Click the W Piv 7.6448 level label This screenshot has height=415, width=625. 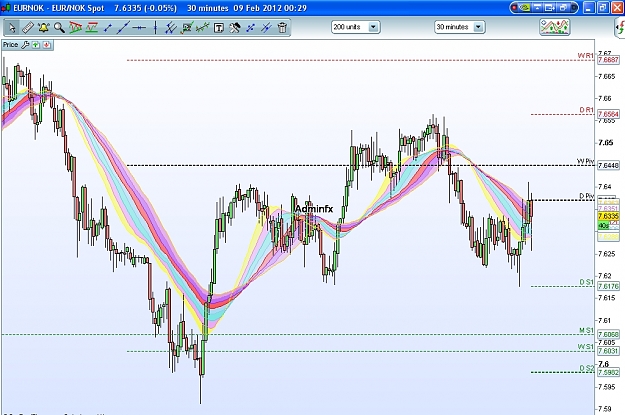[608, 165]
